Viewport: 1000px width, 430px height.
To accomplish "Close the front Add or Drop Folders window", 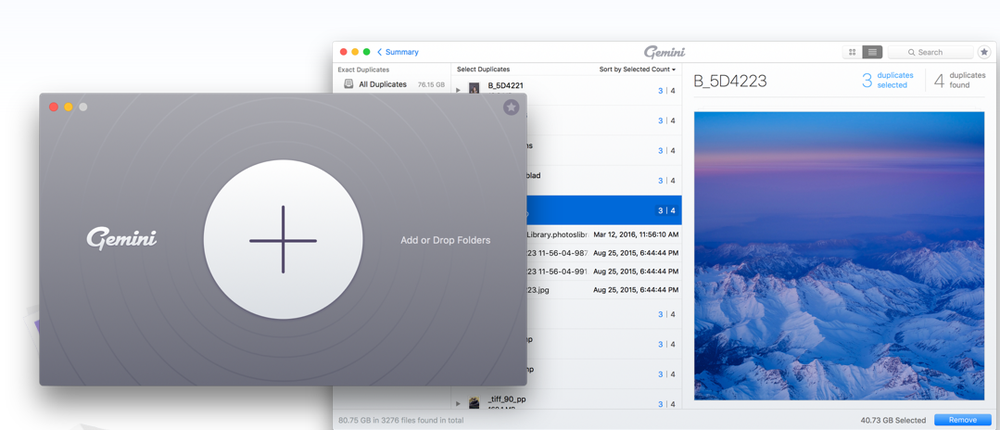I will (x=54, y=107).
